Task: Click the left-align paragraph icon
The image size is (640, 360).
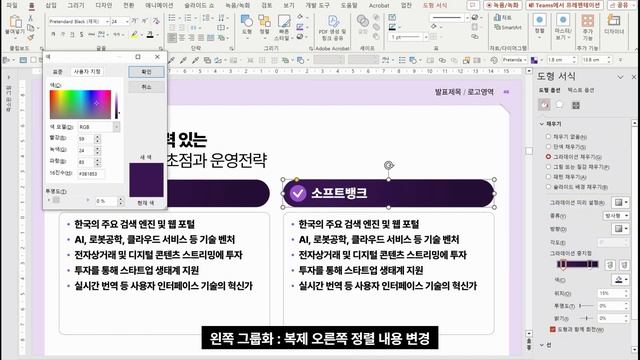Action: [x=172, y=38]
